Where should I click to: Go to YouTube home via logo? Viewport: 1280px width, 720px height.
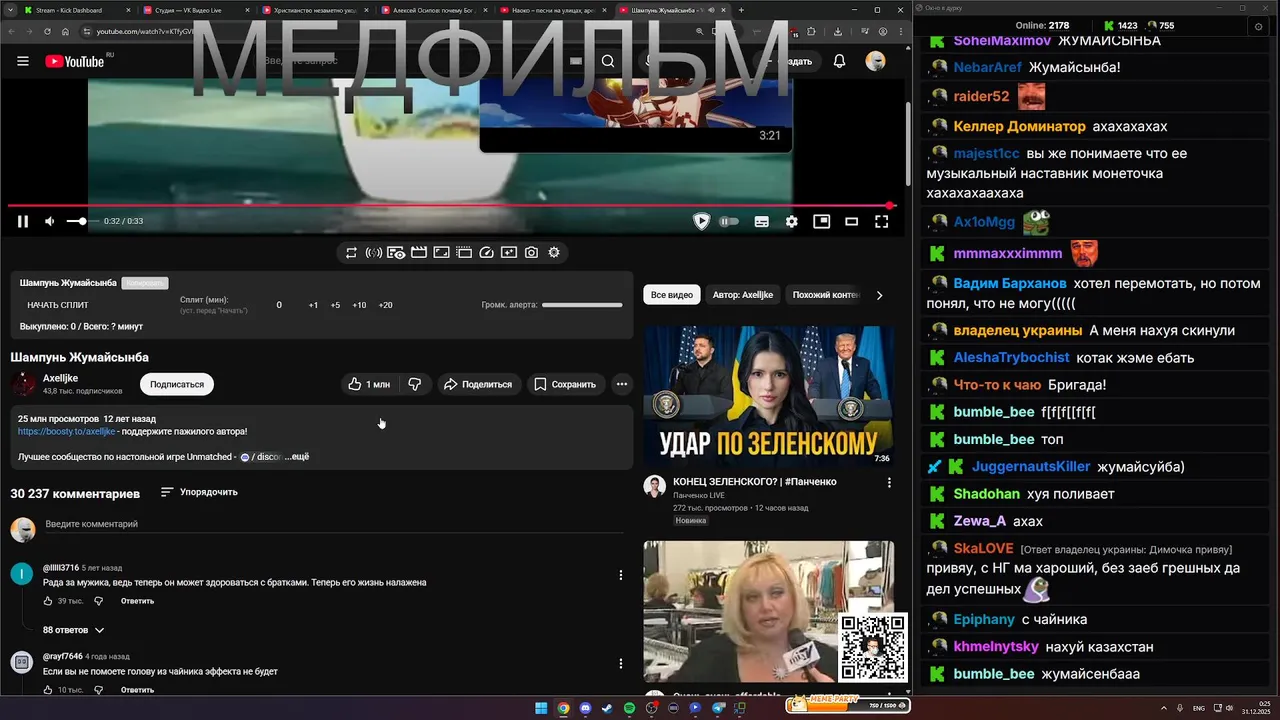75,61
